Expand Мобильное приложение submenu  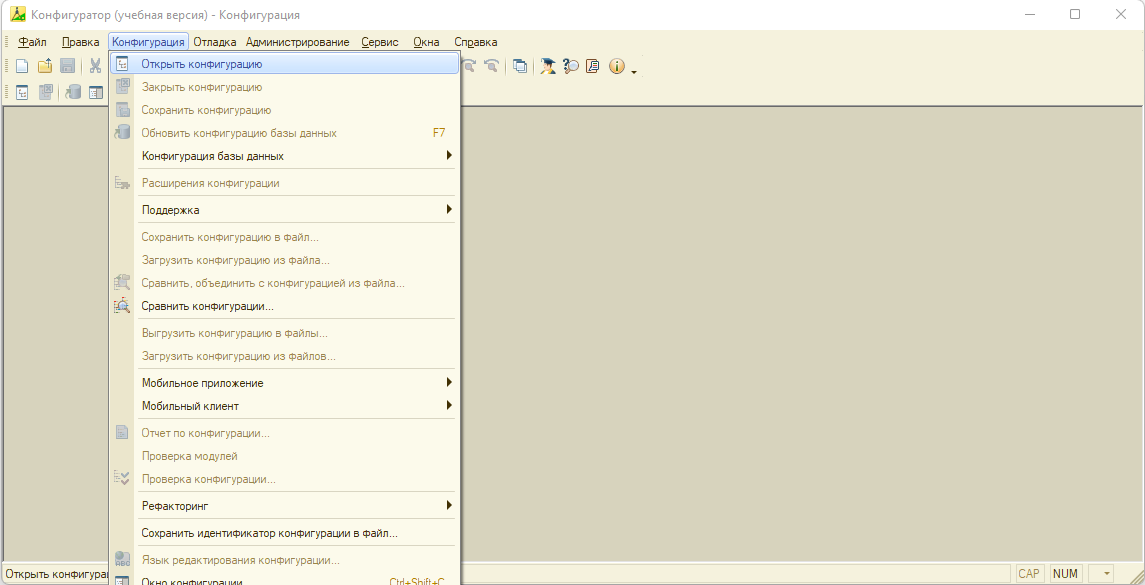284,383
